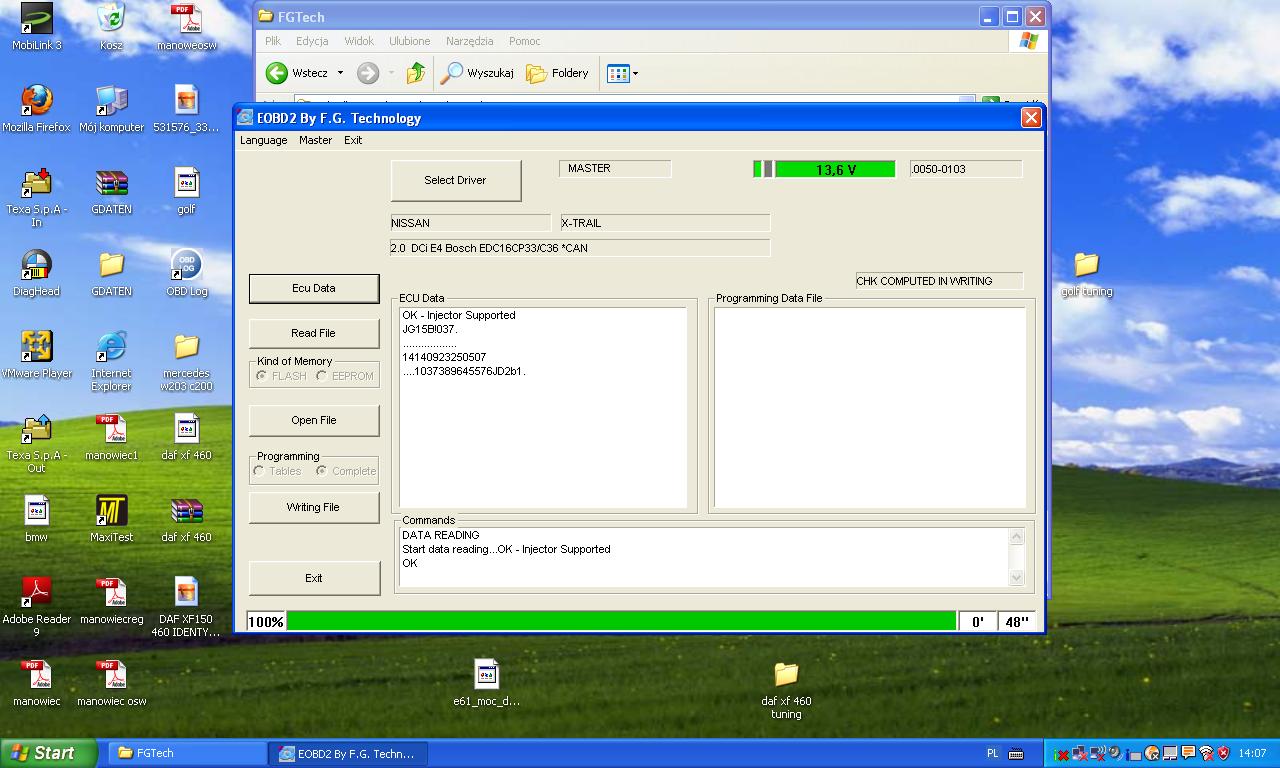The width and height of the screenshot is (1280, 768).
Task: Click the Start button on the taskbar
Action: point(49,753)
